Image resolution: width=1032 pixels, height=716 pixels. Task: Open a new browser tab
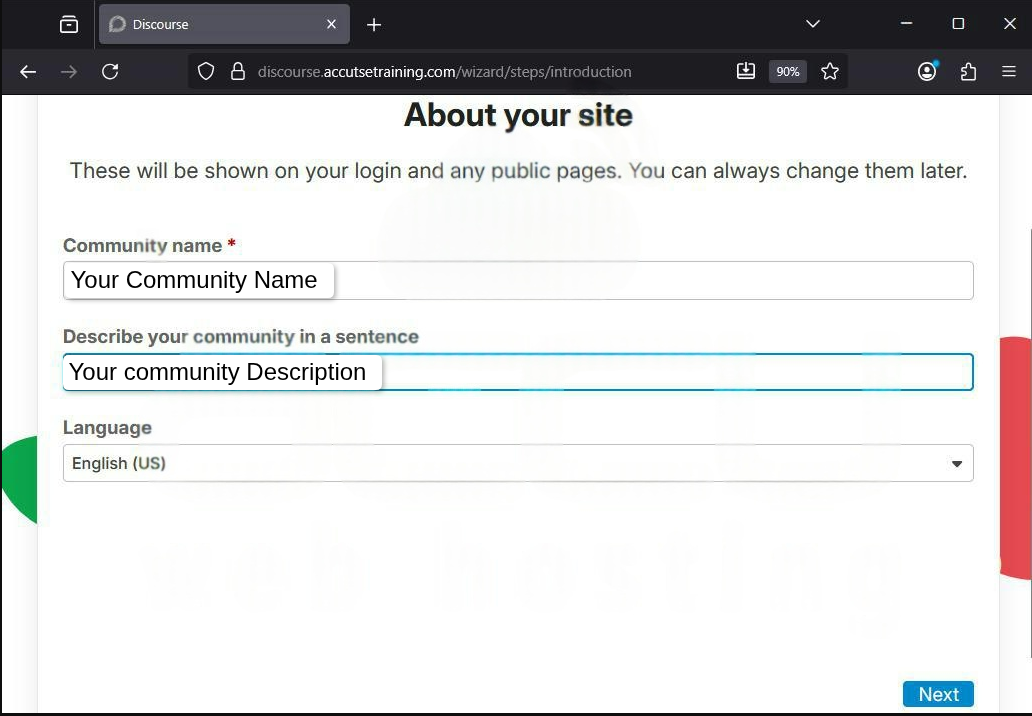(x=373, y=24)
